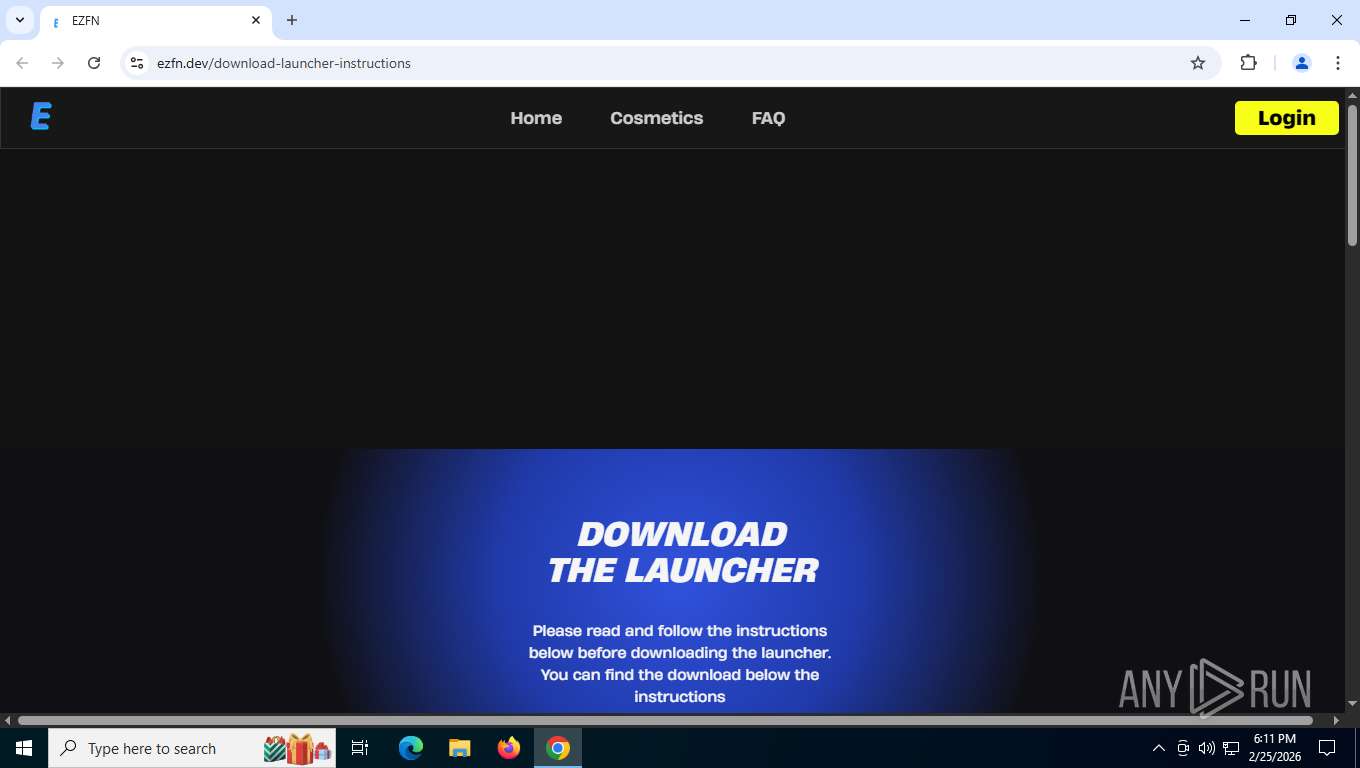Open volume control in system tray

pyautogui.click(x=1207, y=748)
